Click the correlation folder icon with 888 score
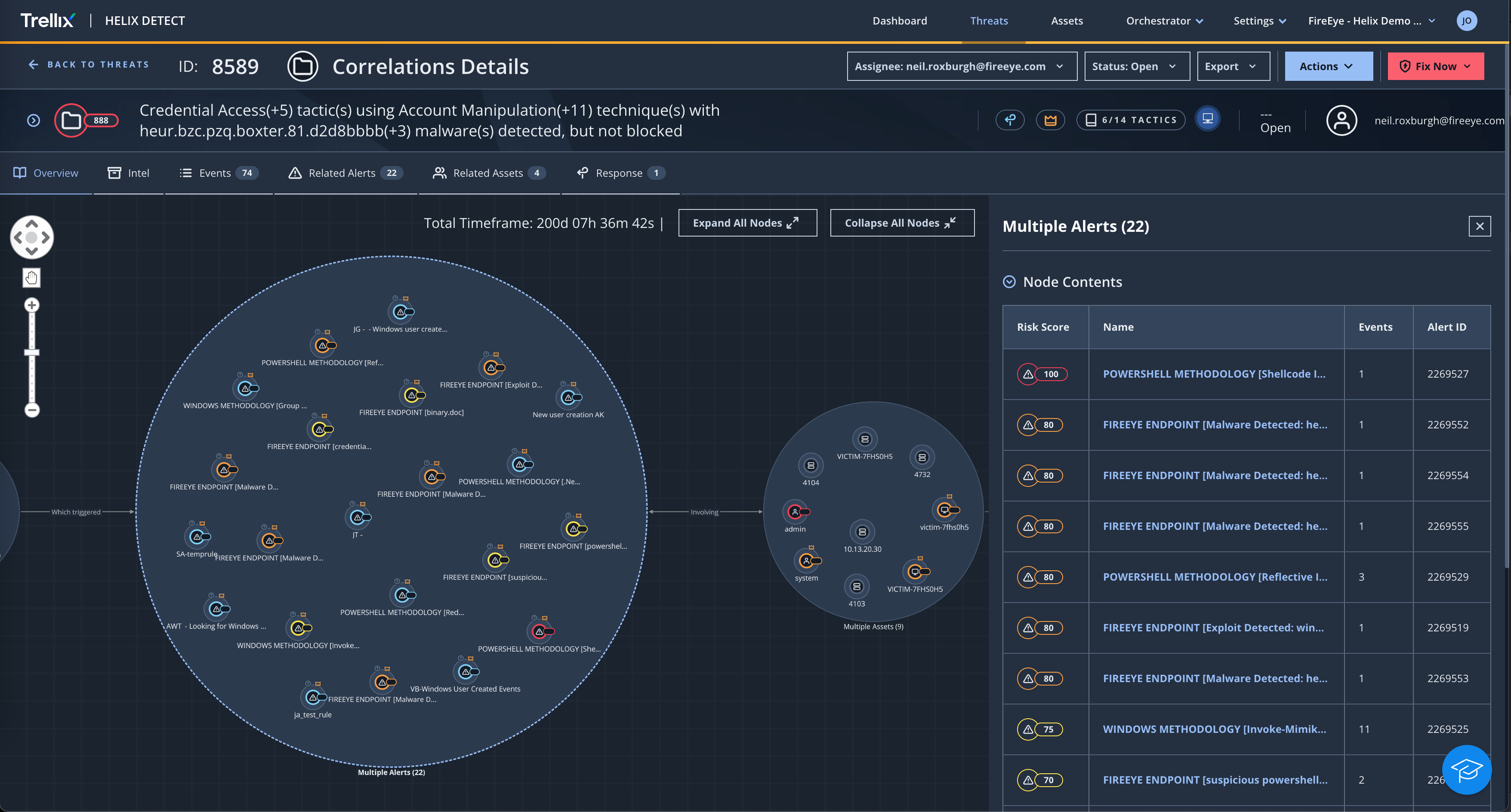Image resolution: width=1511 pixels, height=812 pixels. point(87,120)
